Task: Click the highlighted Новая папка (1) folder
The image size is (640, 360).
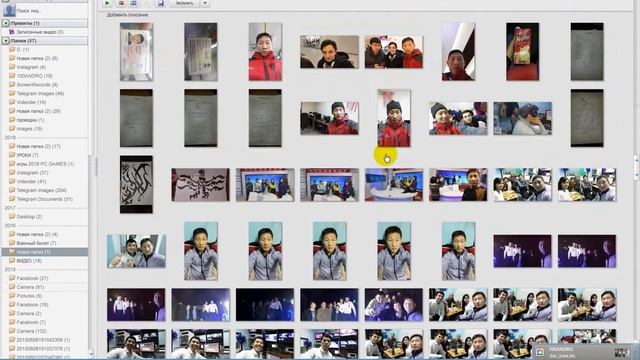Action: point(44,252)
